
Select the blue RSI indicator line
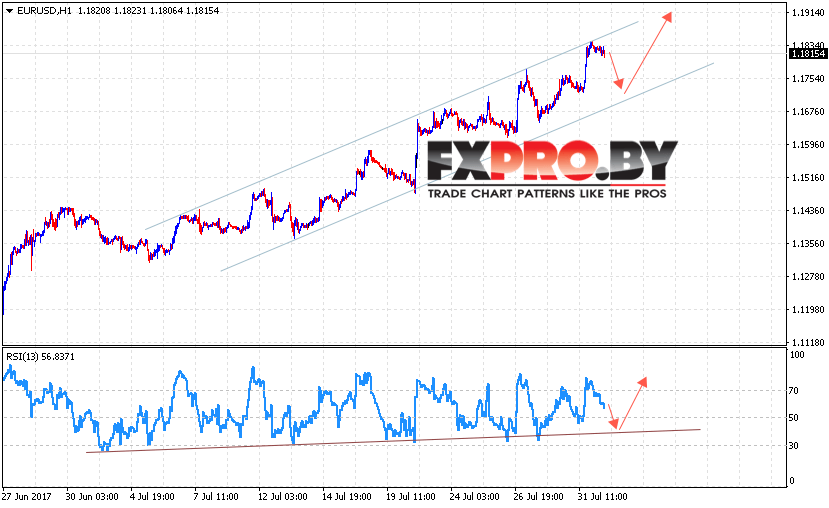click(304, 409)
